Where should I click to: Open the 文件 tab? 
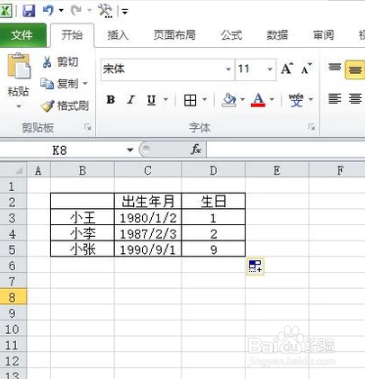click(22, 35)
